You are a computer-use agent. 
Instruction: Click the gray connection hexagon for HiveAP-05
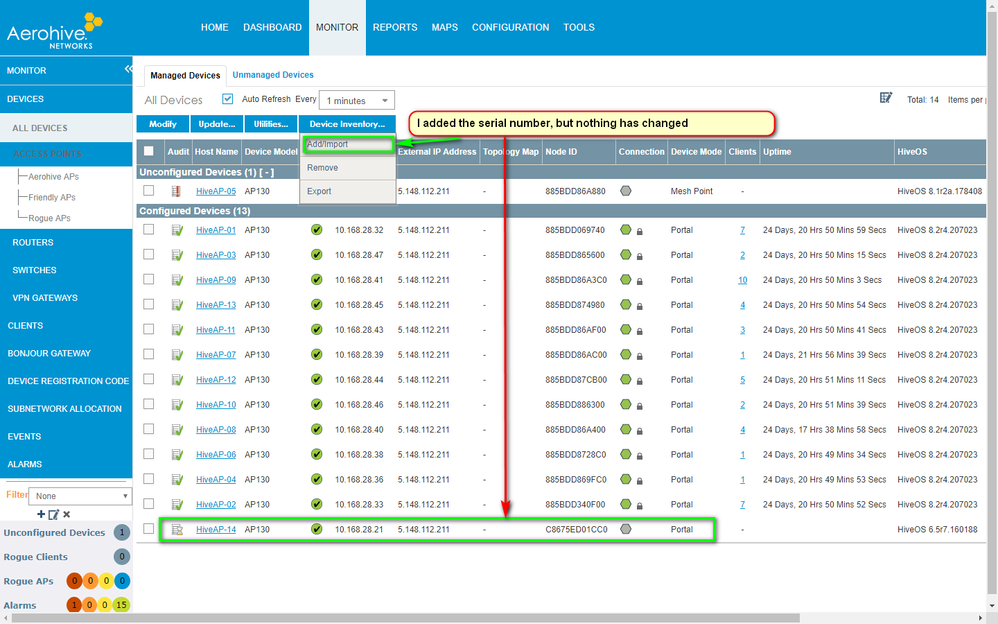click(x=626, y=191)
